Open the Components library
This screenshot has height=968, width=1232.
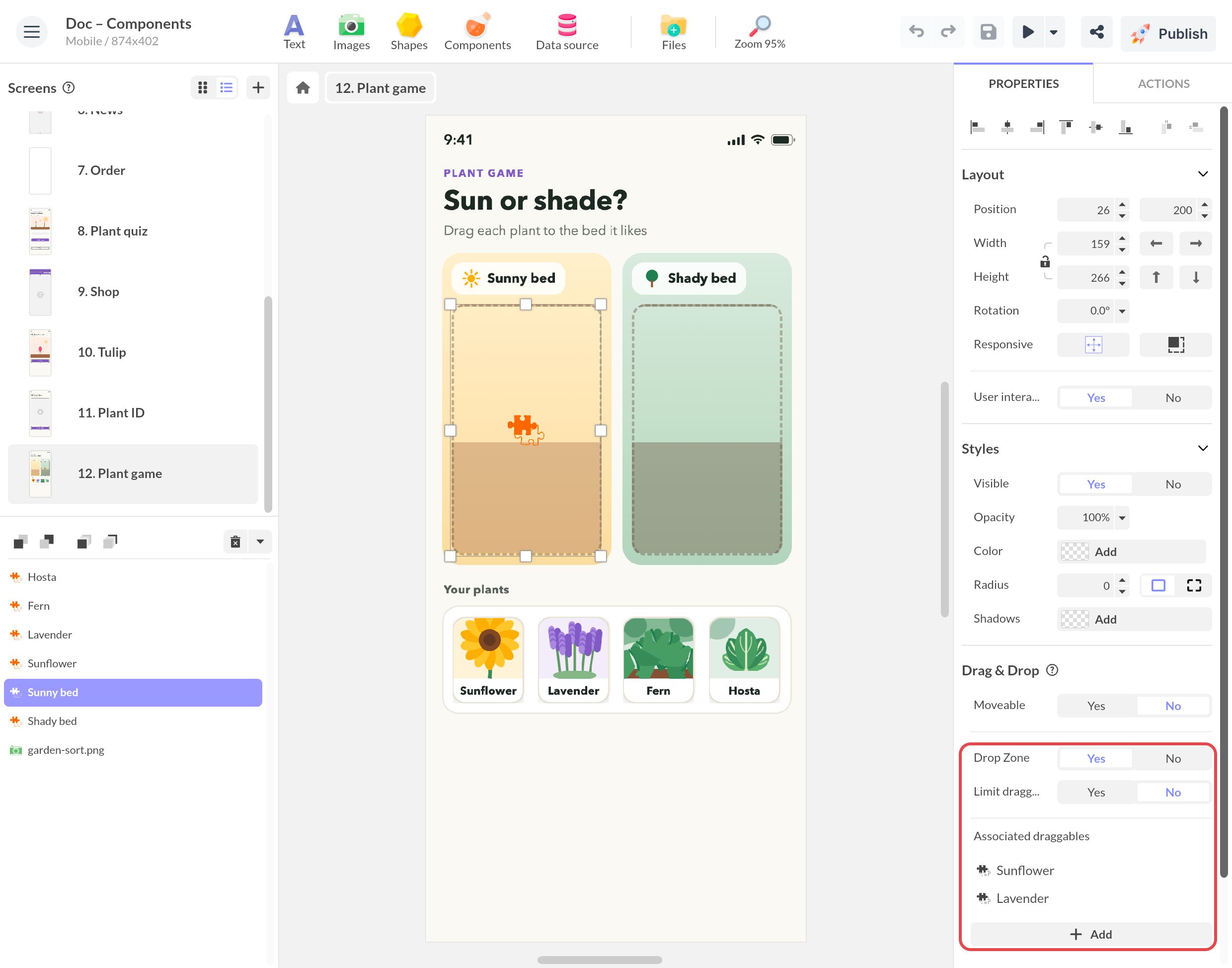(x=477, y=32)
